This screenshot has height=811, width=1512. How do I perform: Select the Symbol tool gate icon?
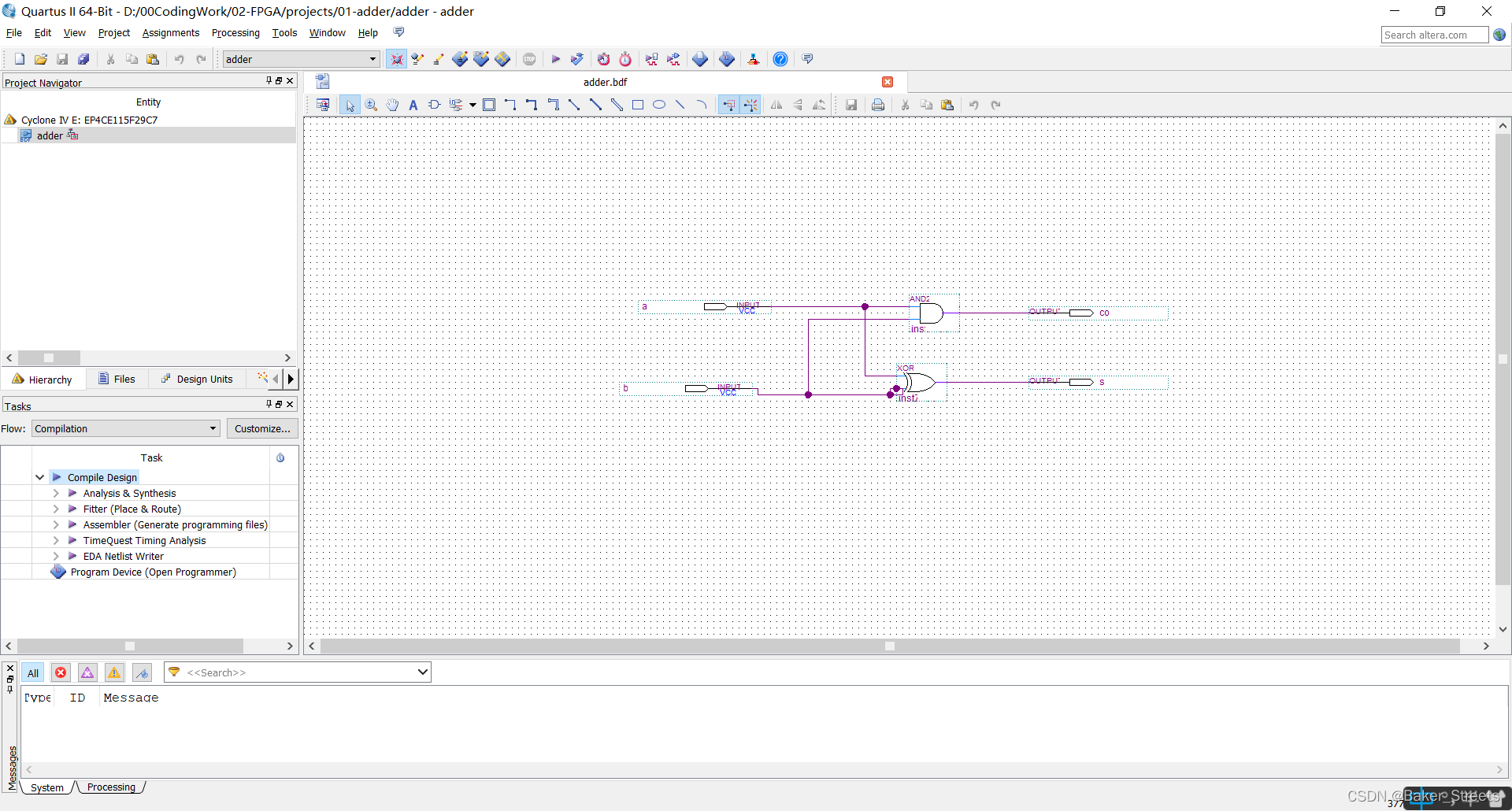(x=434, y=105)
